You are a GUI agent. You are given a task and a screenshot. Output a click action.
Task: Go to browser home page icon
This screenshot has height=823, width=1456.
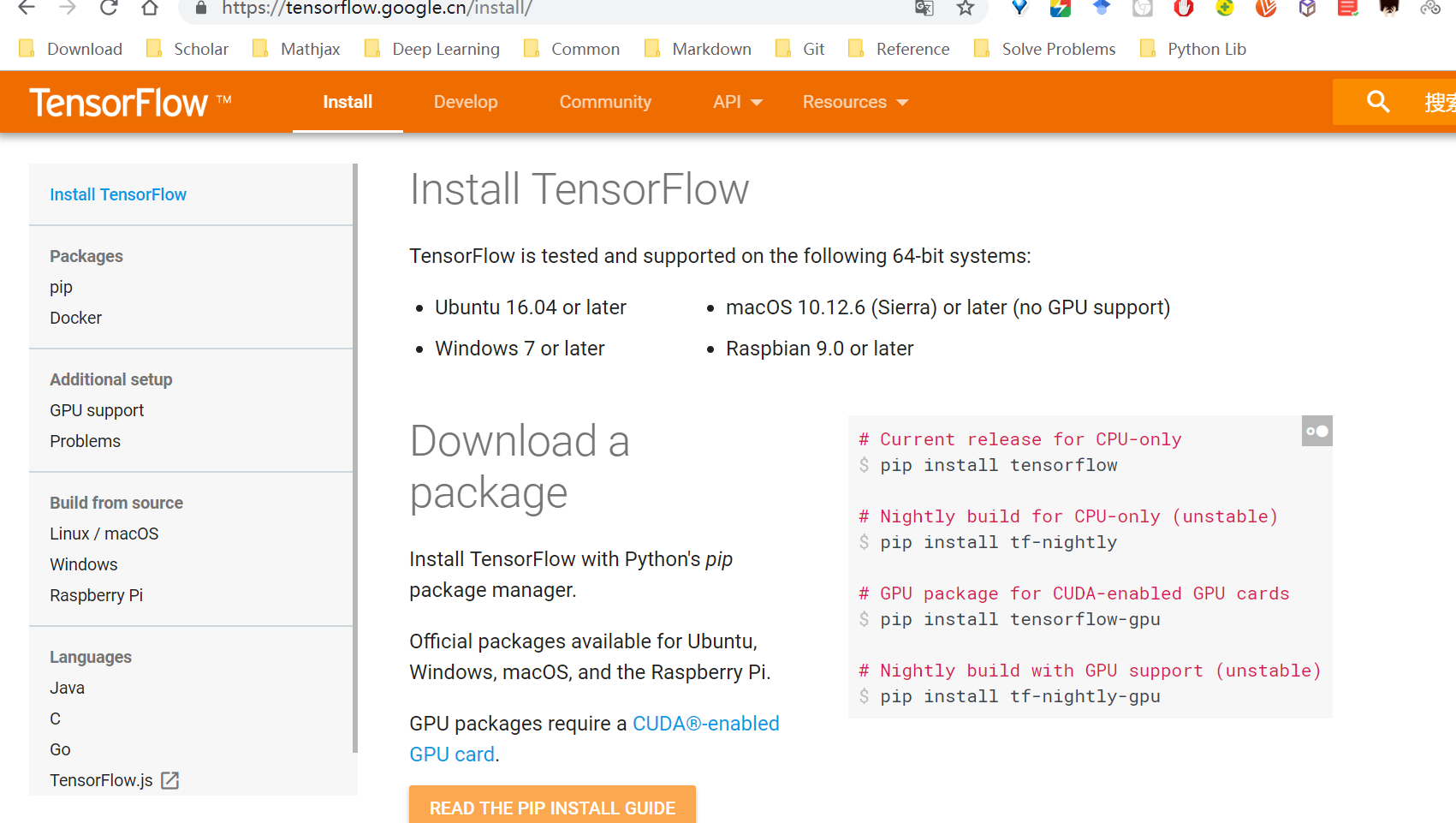coord(150,8)
